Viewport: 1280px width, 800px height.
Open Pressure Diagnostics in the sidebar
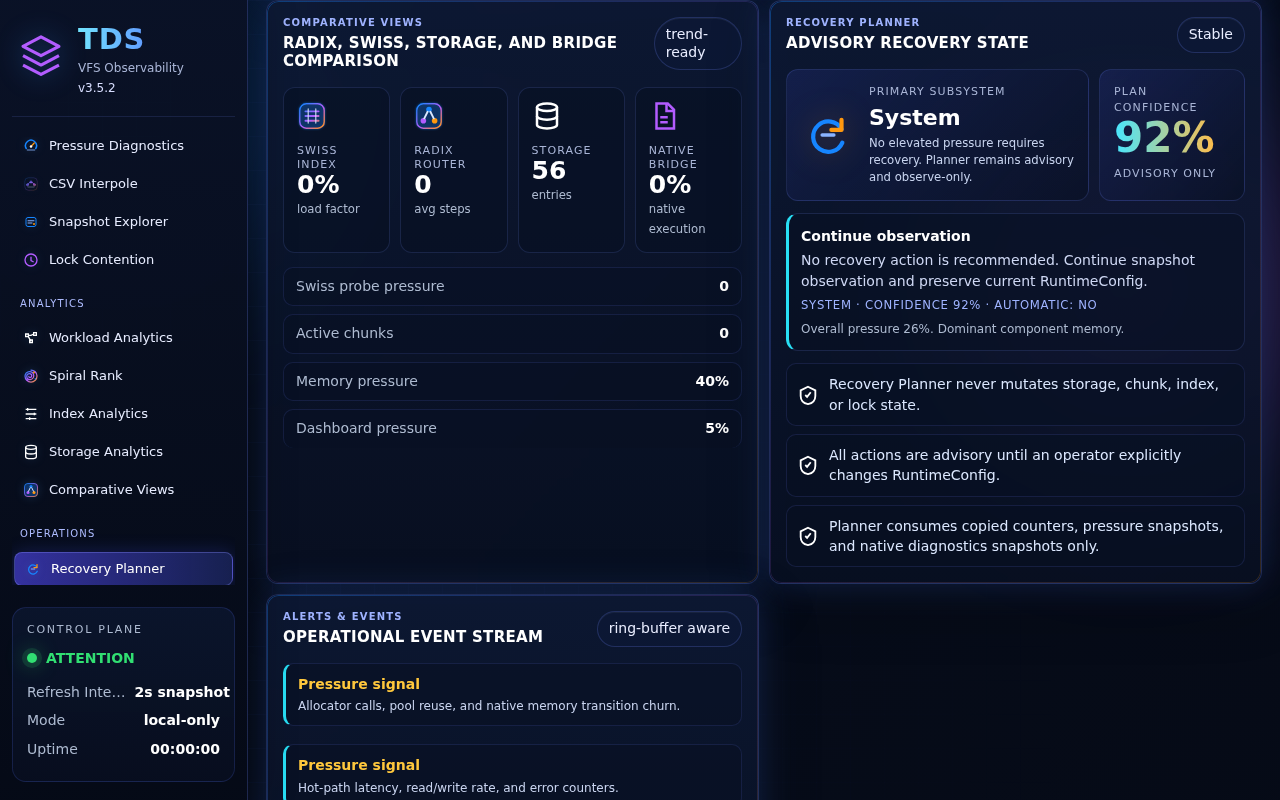pyautogui.click(x=124, y=145)
